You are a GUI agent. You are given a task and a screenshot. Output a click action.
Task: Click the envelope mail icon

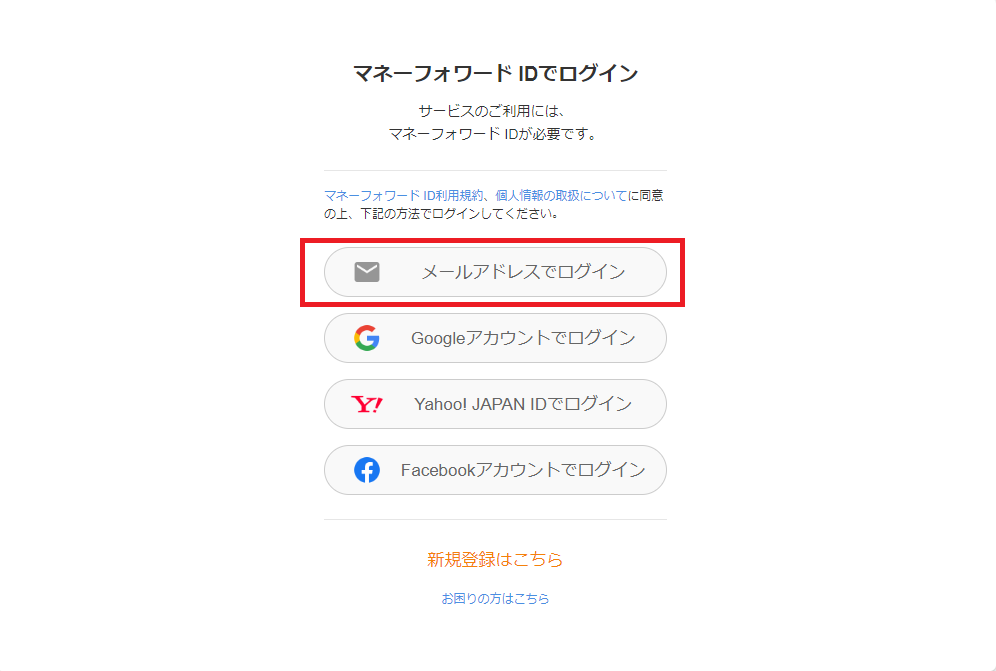pyautogui.click(x=367, y=272)
